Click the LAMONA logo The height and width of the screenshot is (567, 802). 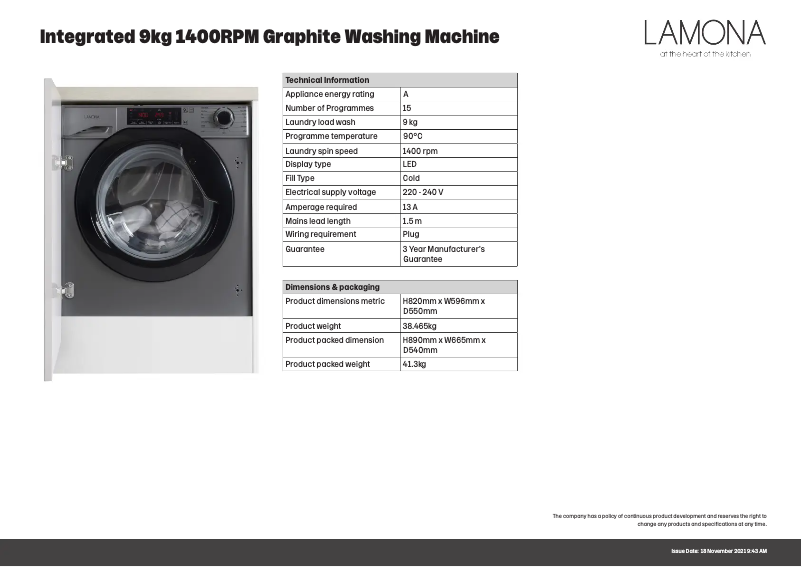(x=704, y=33)
